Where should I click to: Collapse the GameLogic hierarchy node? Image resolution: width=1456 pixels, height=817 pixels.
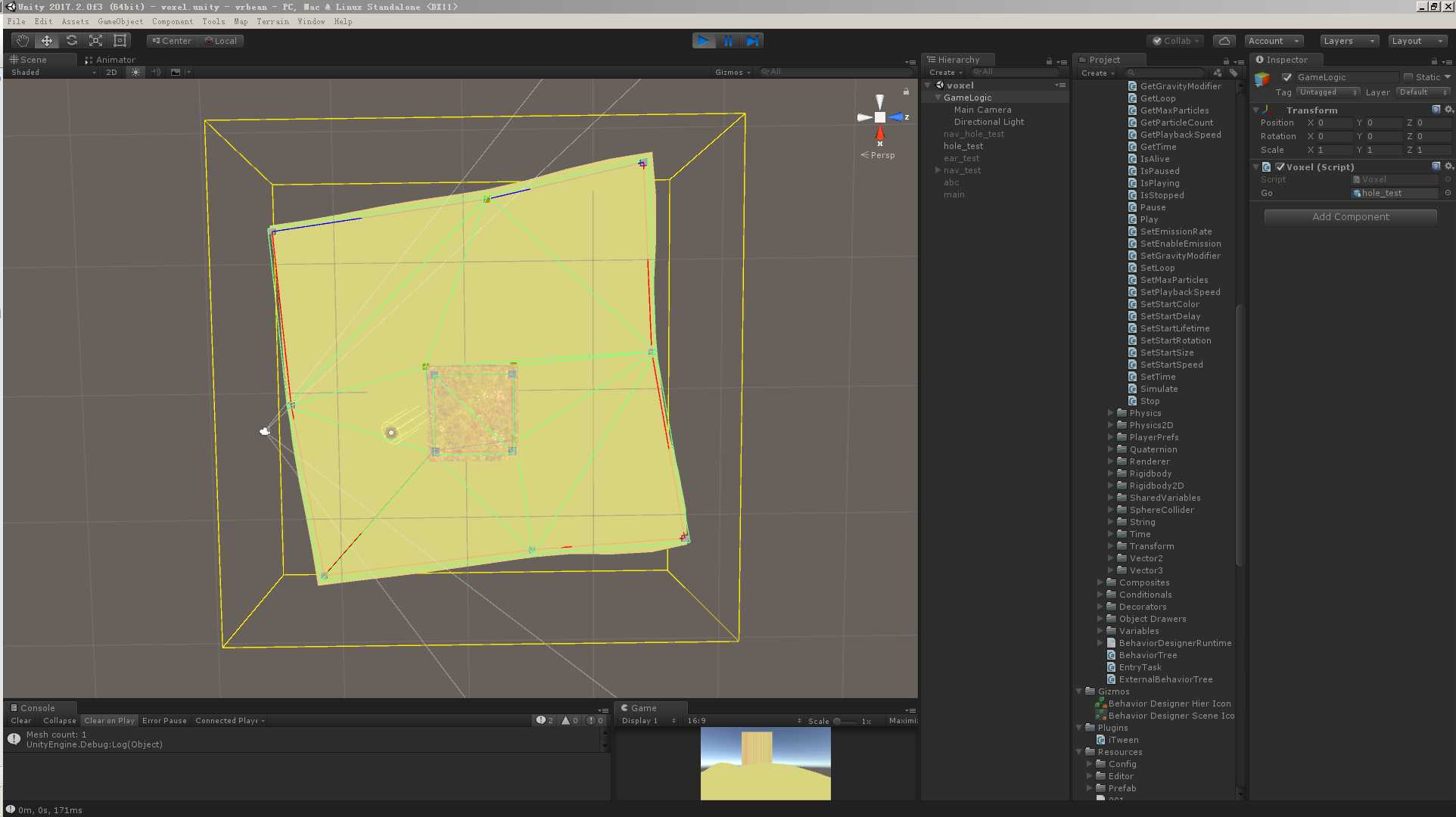[x=938, y=98]
